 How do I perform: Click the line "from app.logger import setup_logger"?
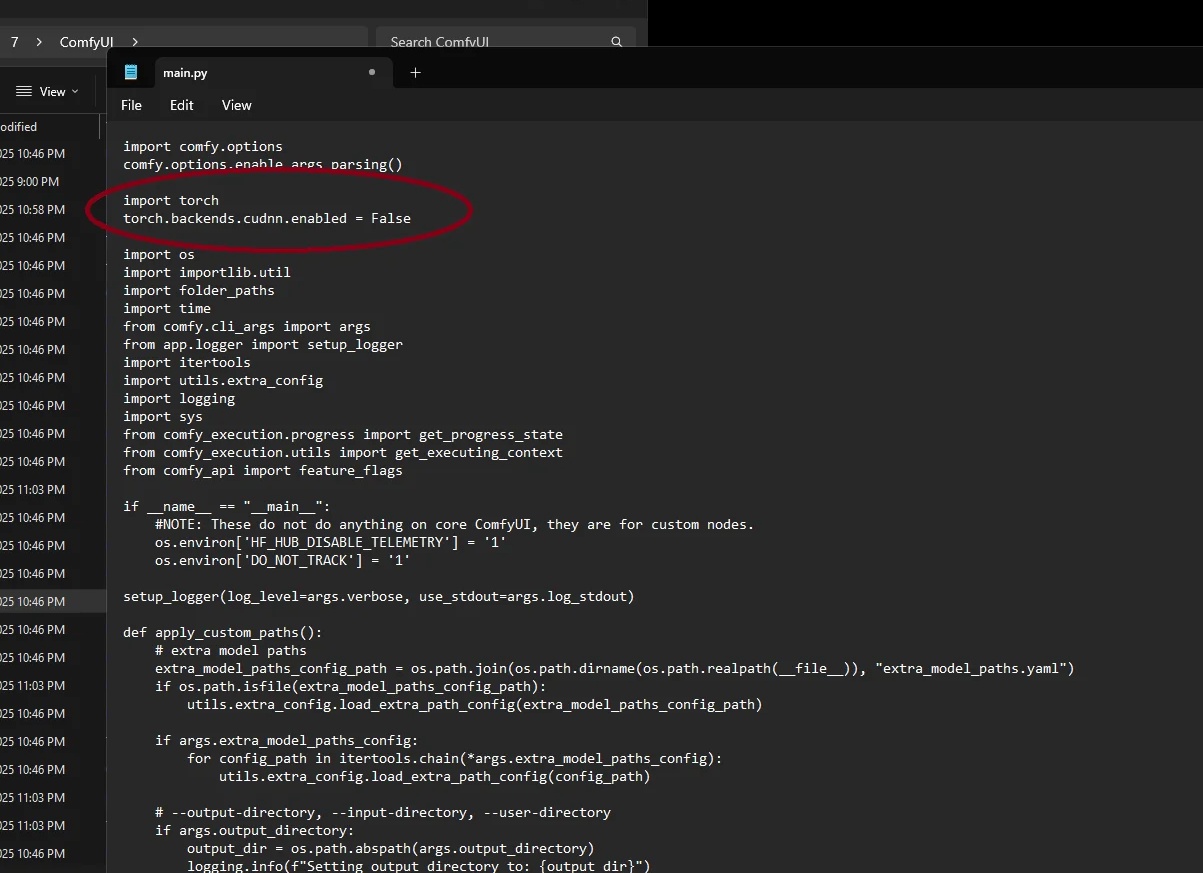coord(263,344)
